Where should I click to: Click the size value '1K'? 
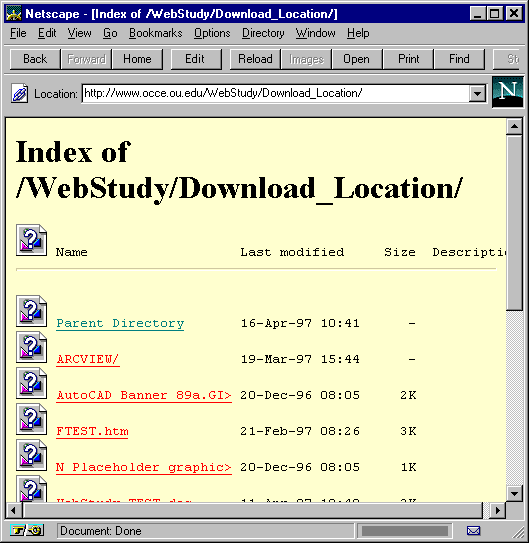(409, 468)
